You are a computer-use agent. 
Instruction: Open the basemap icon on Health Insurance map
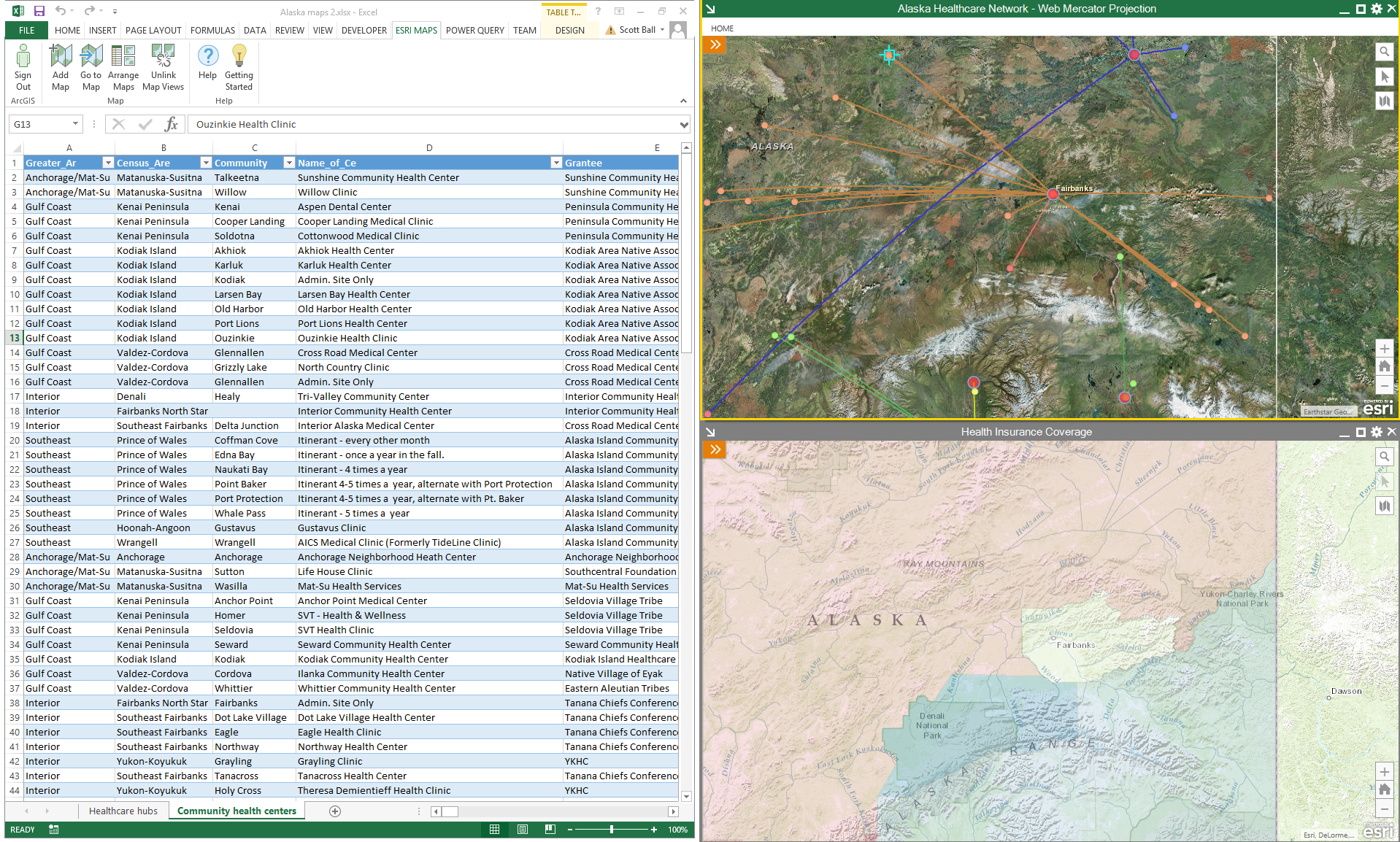click(1384, 506)
